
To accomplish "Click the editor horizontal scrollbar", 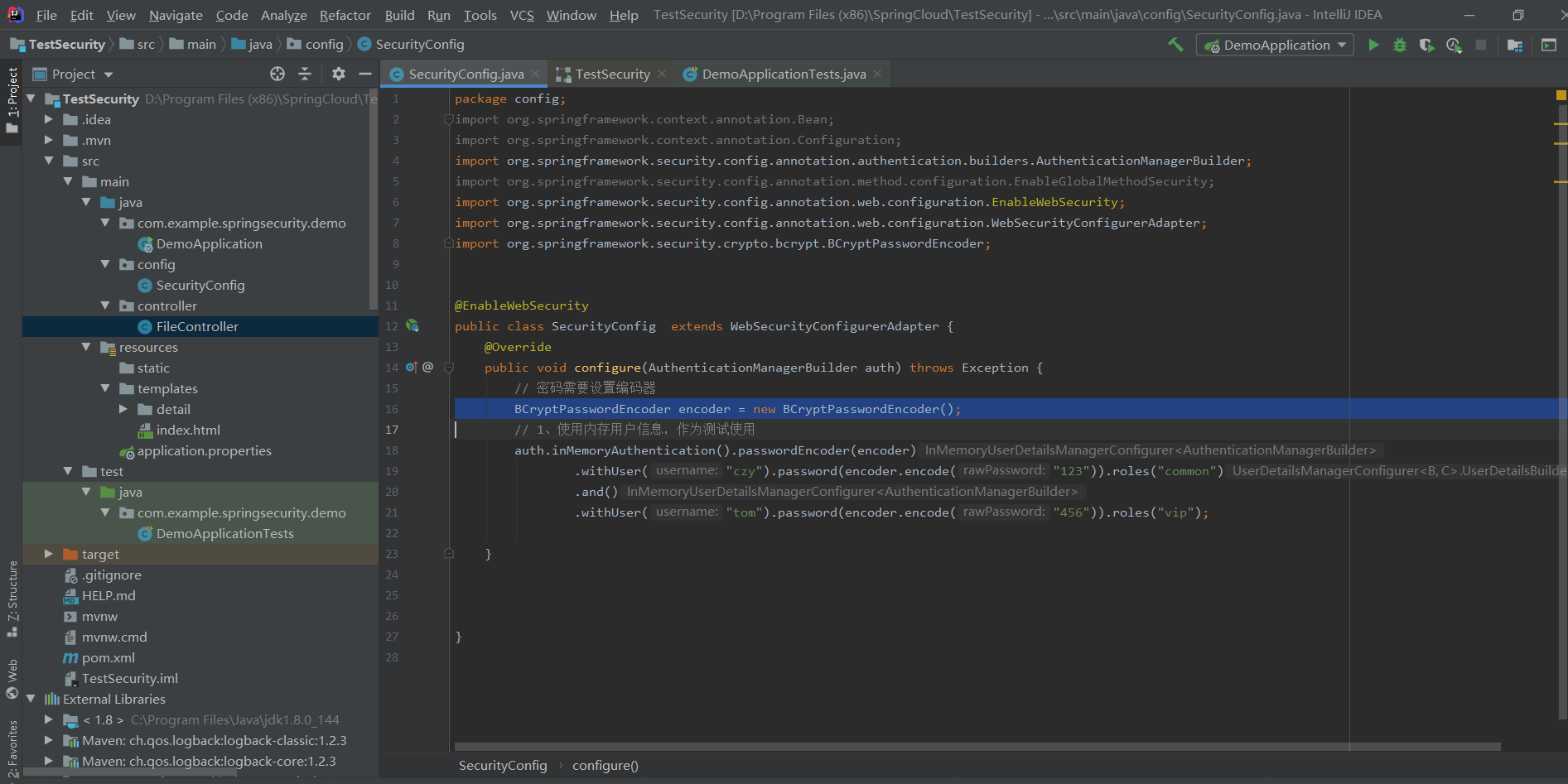I will tap(977, 747).
